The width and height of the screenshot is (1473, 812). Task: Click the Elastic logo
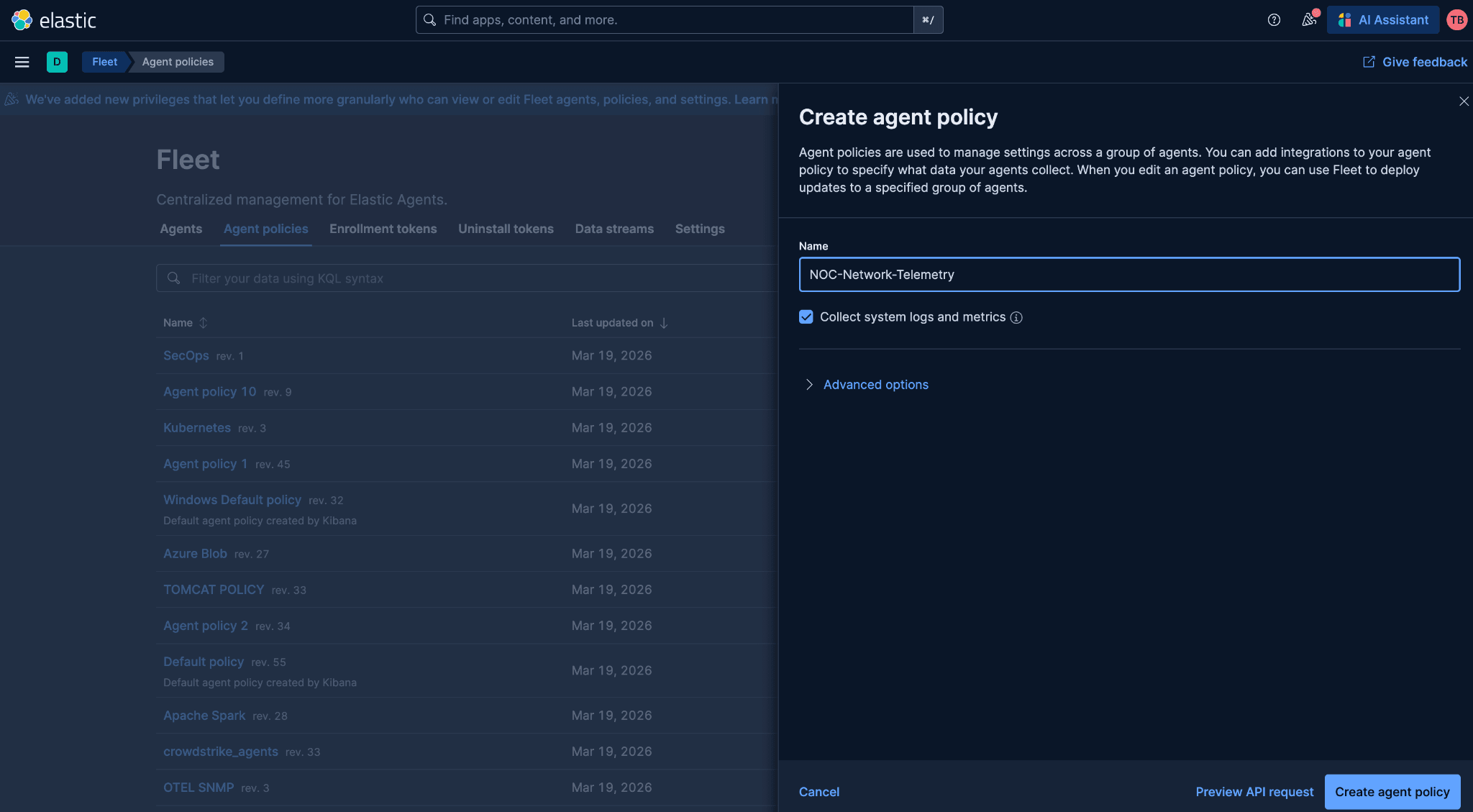pos(54,20)
